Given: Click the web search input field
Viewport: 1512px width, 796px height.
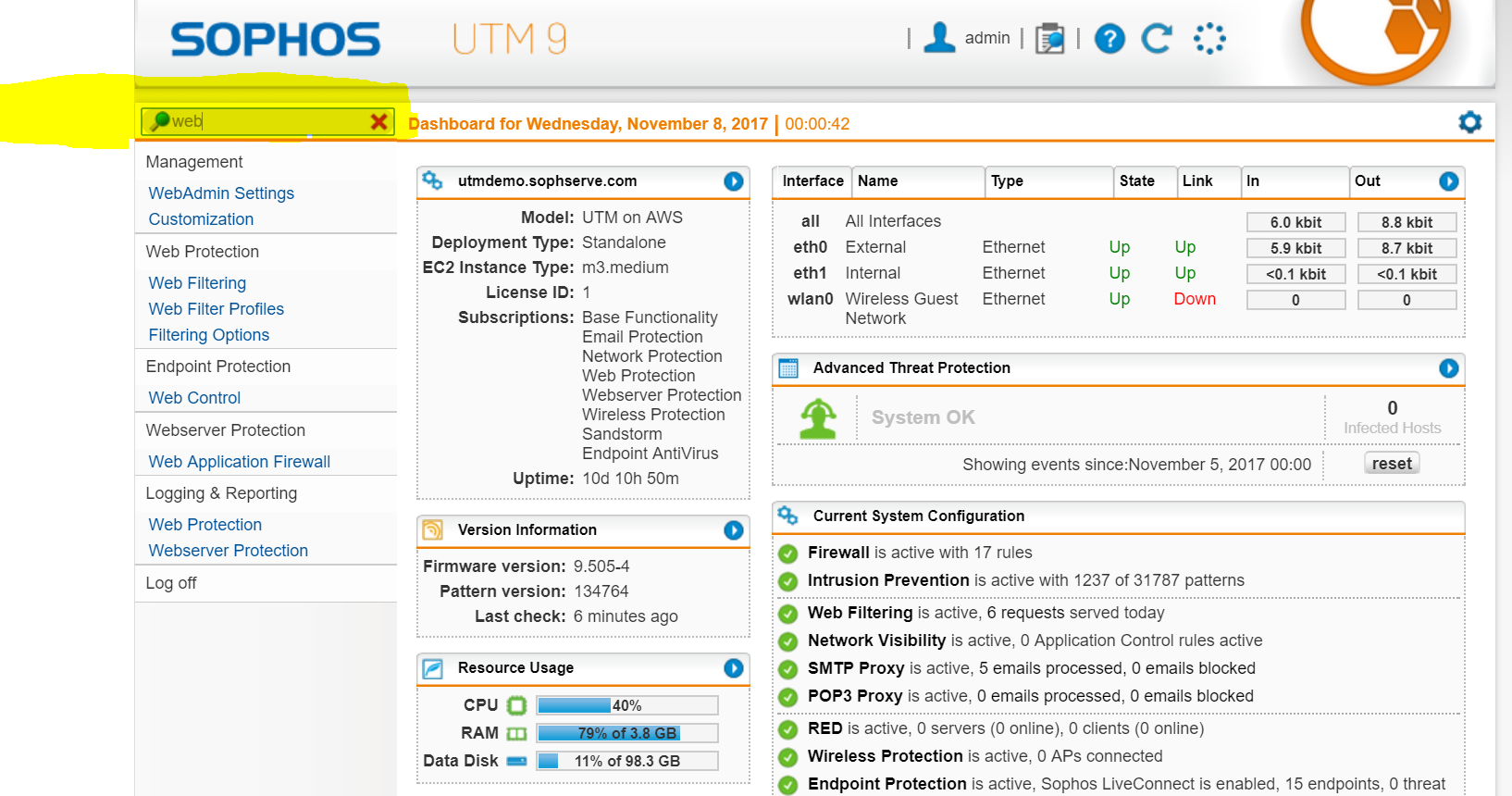Looking at the screenshot, I should click(269, 121).
